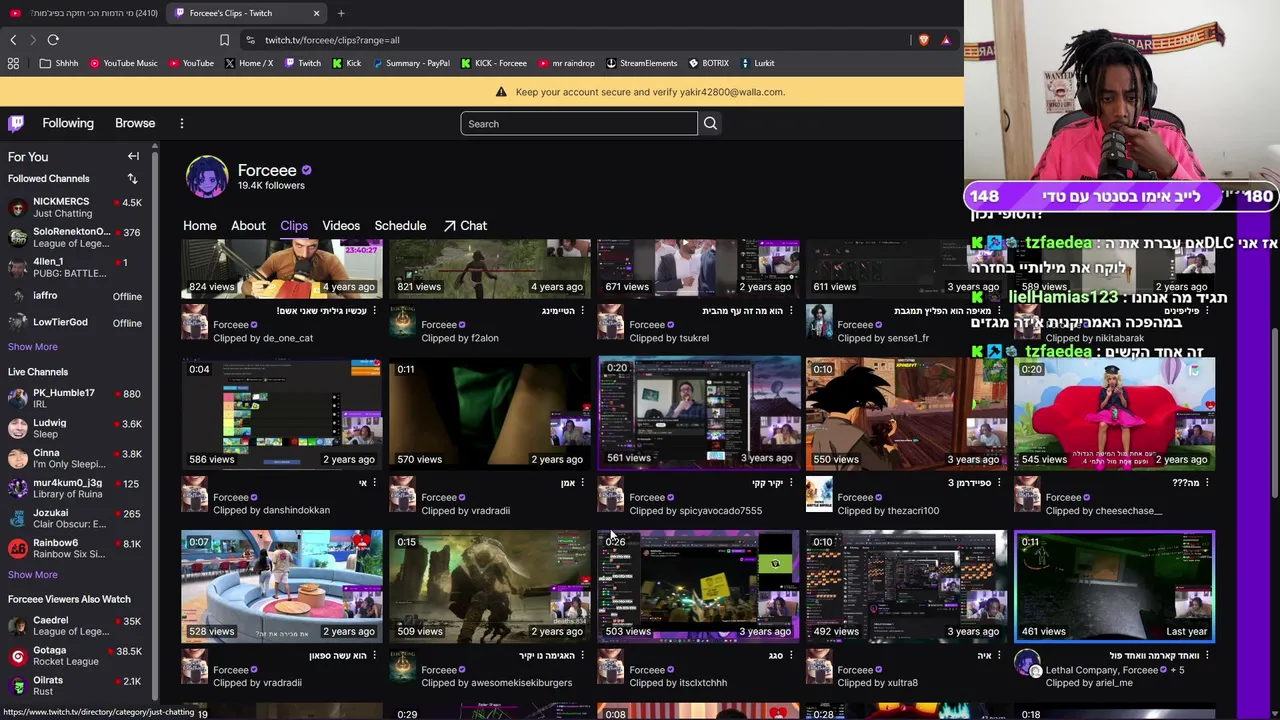Image resolution: width=1280 pixels, height=720 pixels.
Task: Open the KICK - Forceee bookmark
Action: pyautogui.click(x=494, y=63)
